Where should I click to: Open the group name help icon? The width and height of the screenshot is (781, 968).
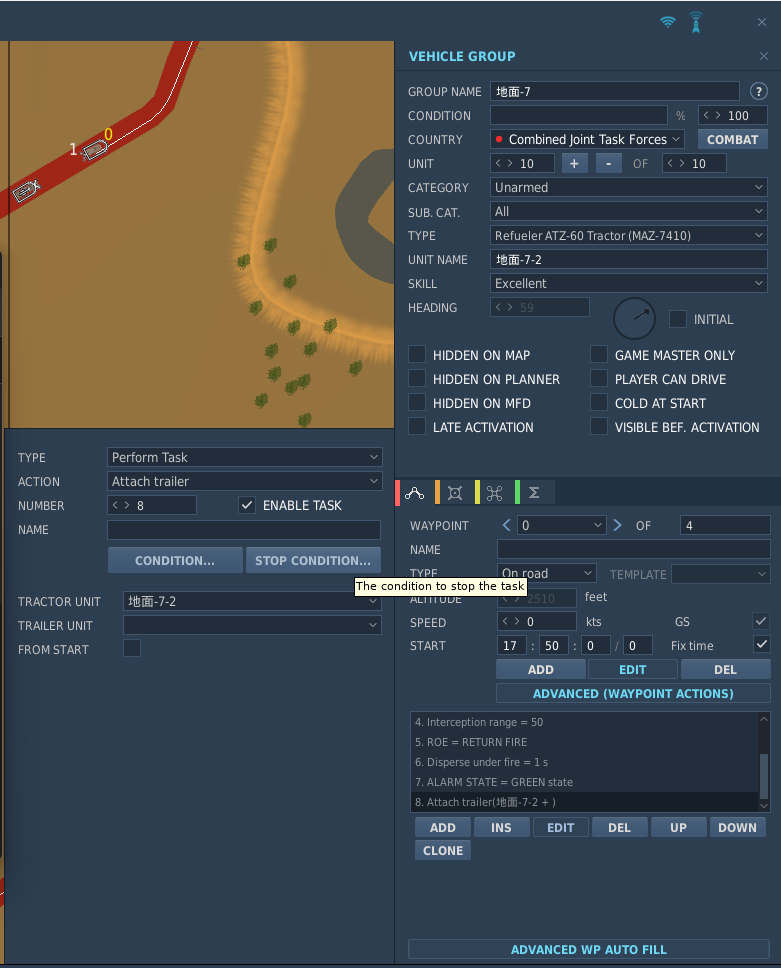tap(759, 91)
